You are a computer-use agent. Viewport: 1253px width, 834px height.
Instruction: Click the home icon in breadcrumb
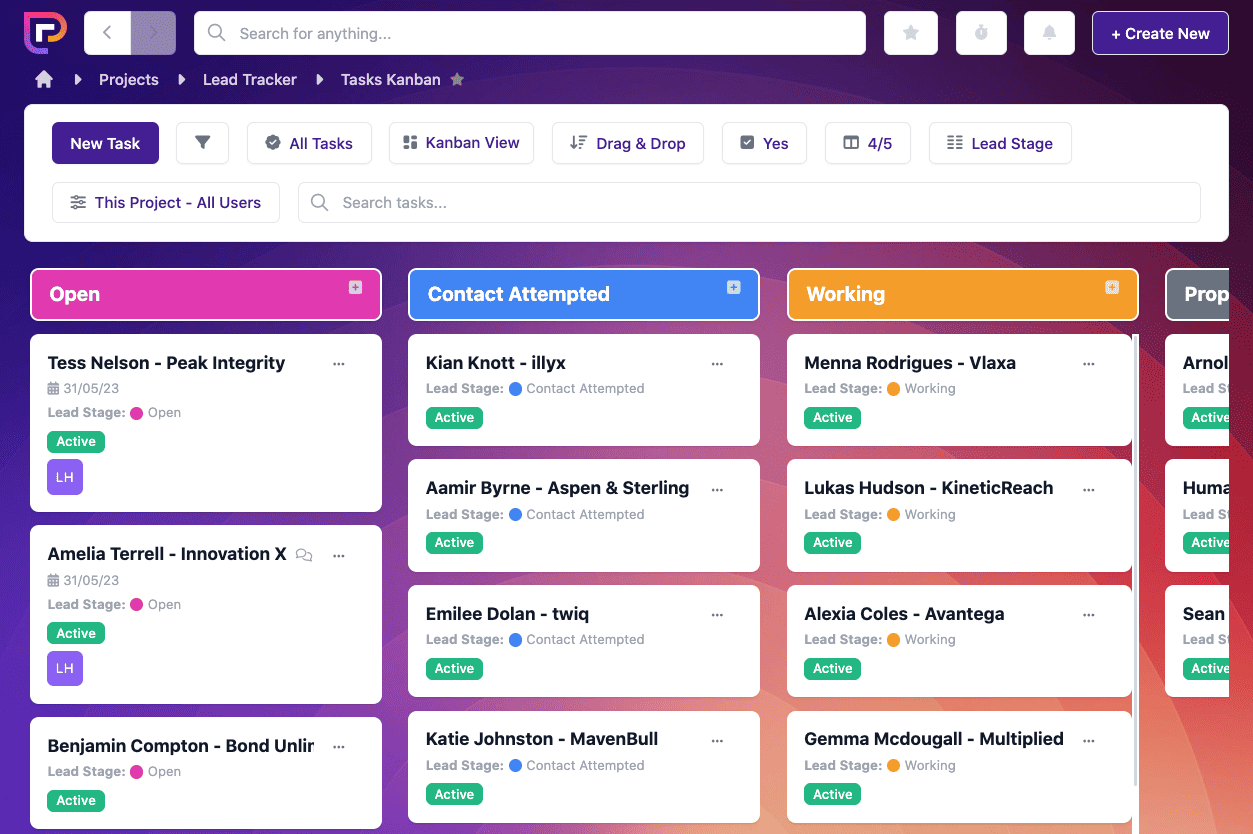point(44,79)
